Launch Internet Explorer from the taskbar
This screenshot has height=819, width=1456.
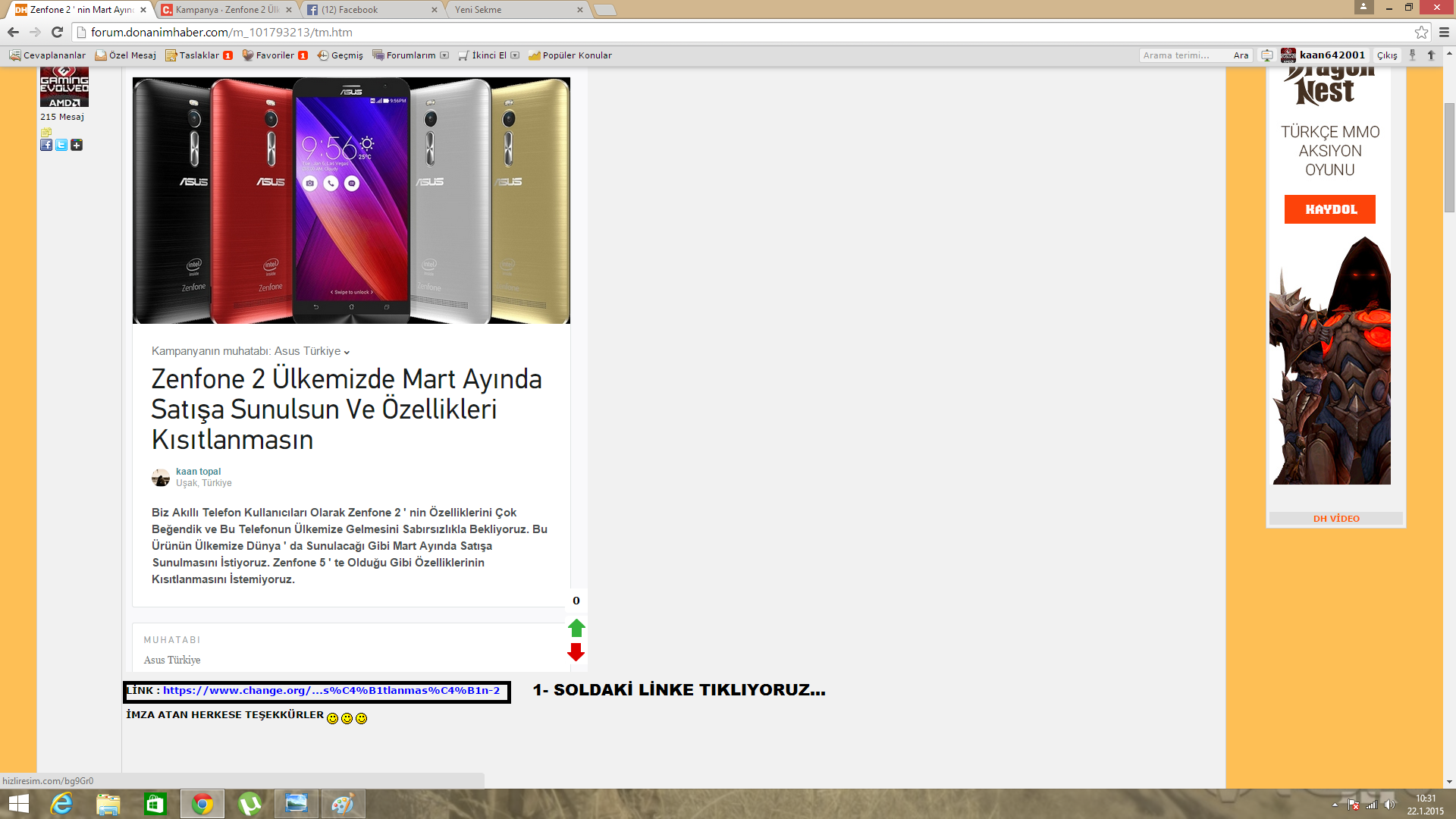click(61, 804)
